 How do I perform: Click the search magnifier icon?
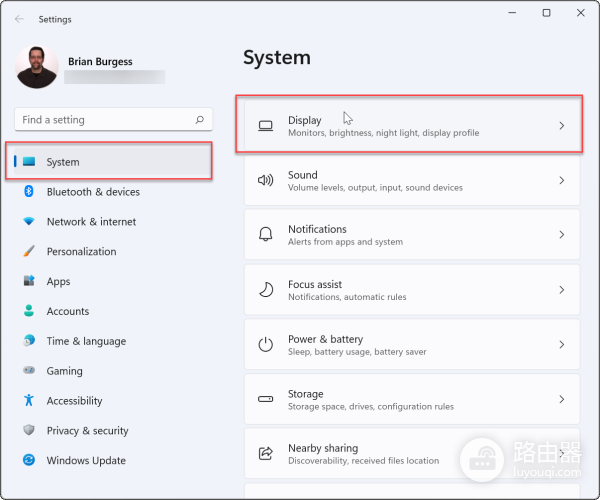(200, 120)
